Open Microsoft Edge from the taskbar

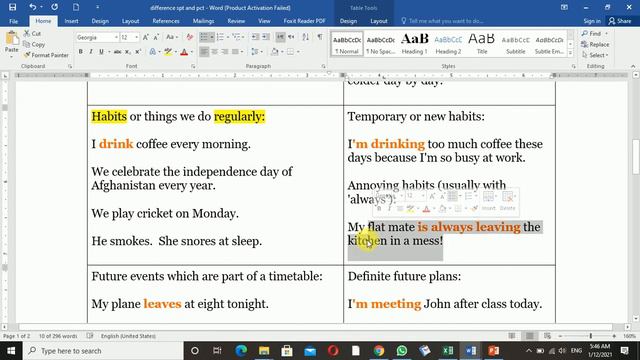[x=241, y=351]
